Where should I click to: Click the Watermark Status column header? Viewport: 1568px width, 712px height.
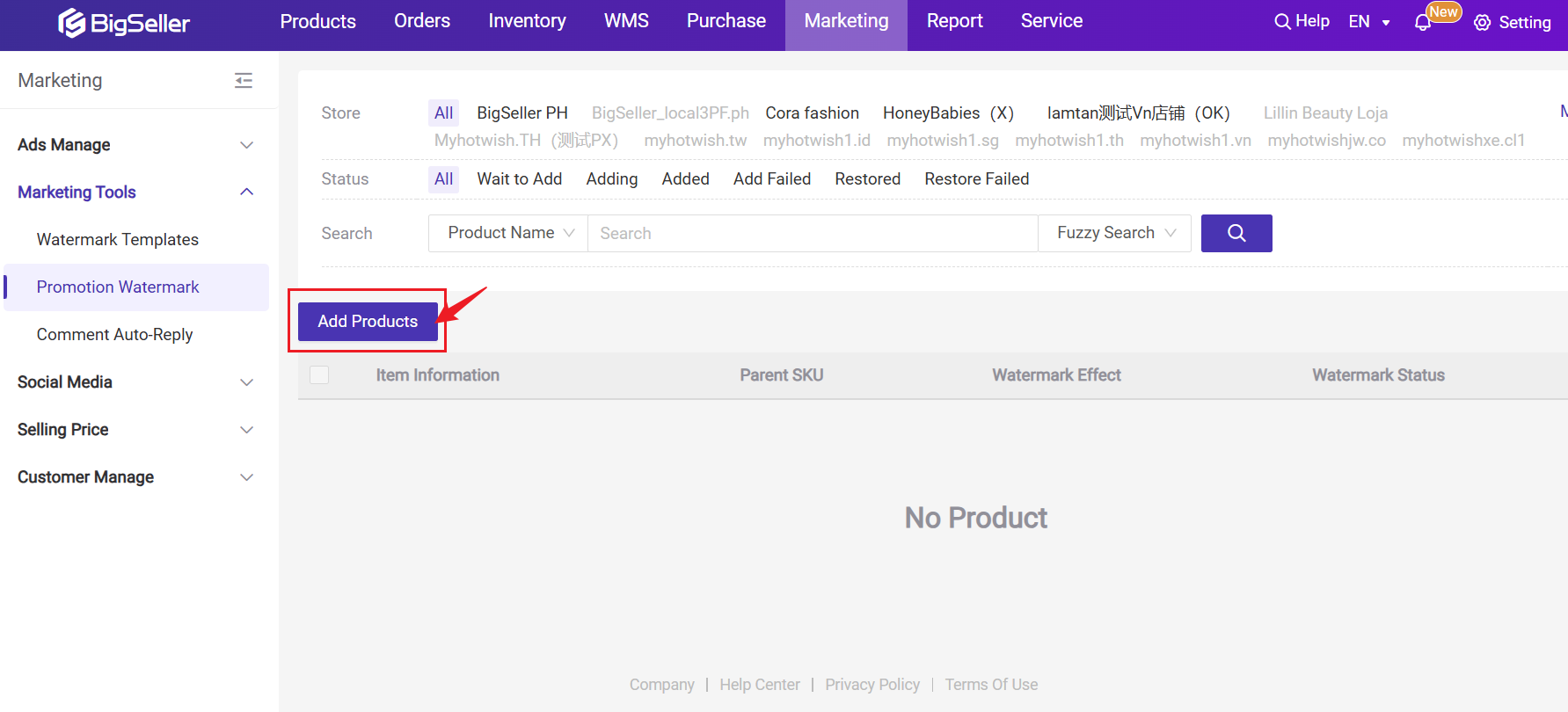coord(1378,375)
